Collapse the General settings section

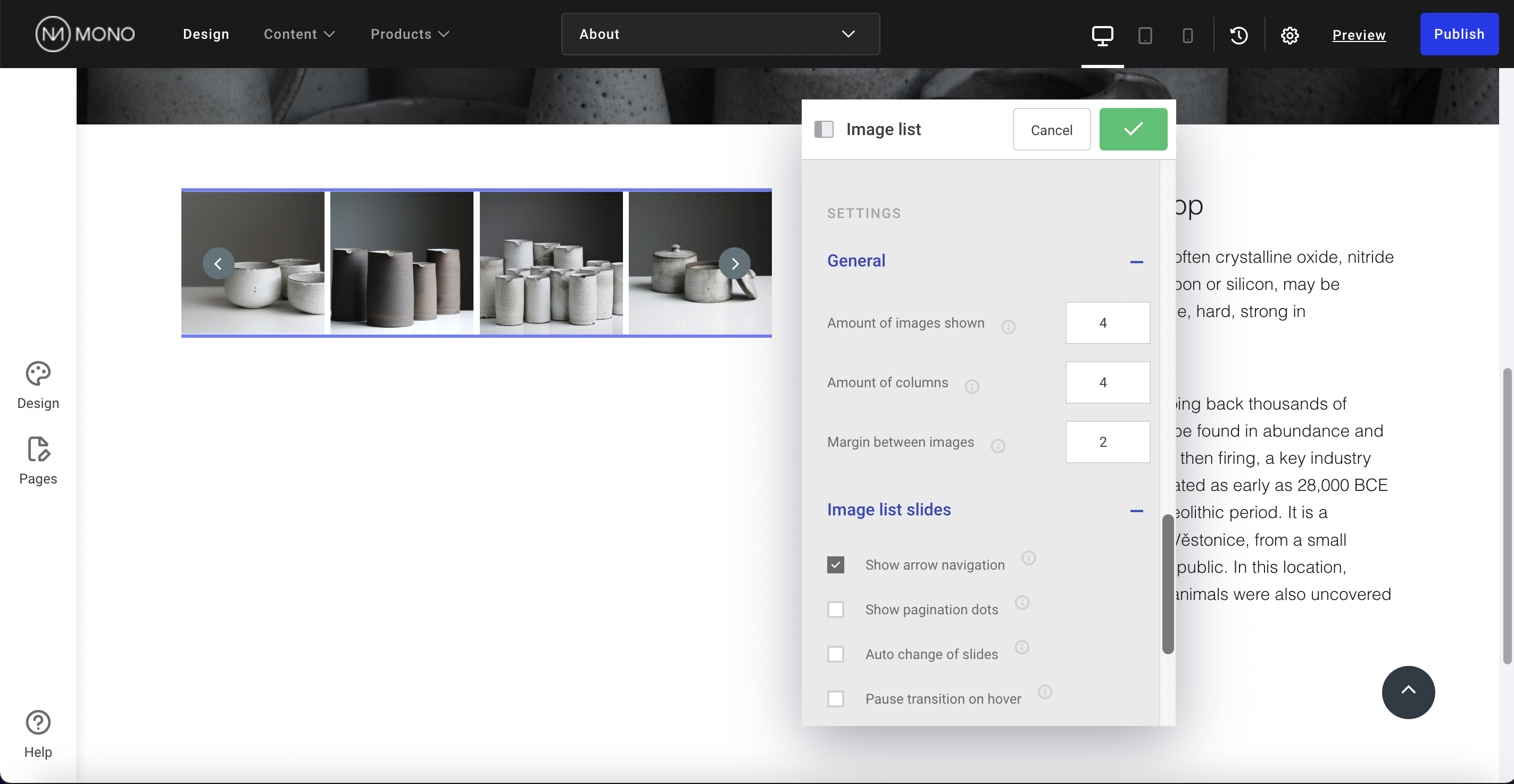coord(1136,262)
